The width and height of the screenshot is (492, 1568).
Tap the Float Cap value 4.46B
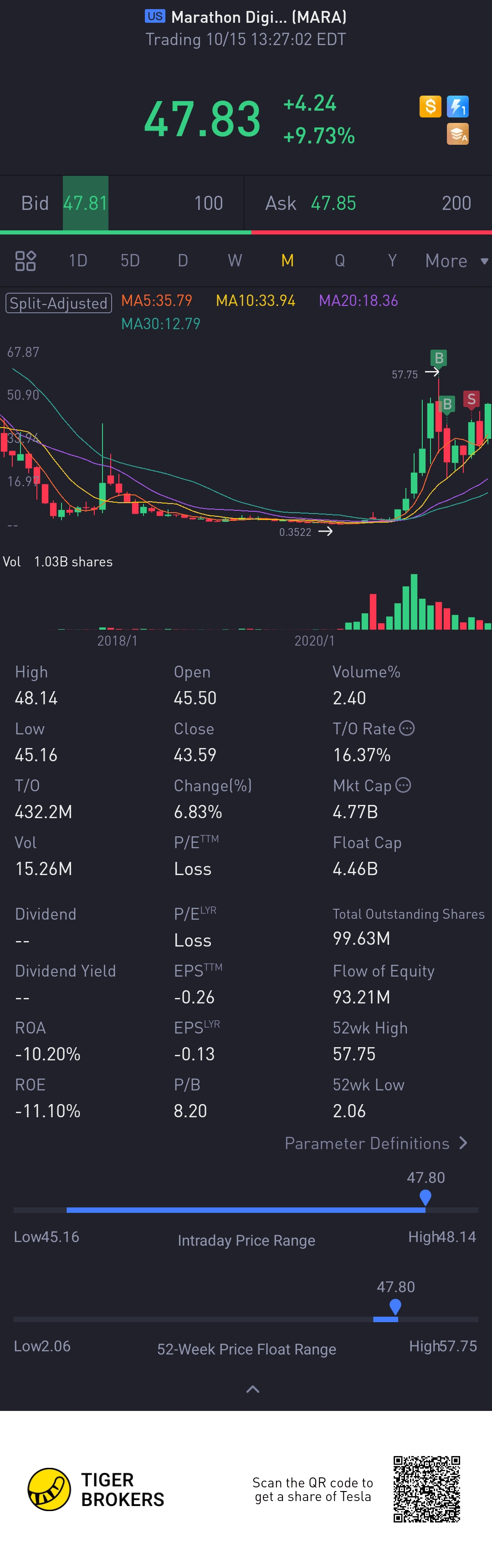(x=355, y=869)
